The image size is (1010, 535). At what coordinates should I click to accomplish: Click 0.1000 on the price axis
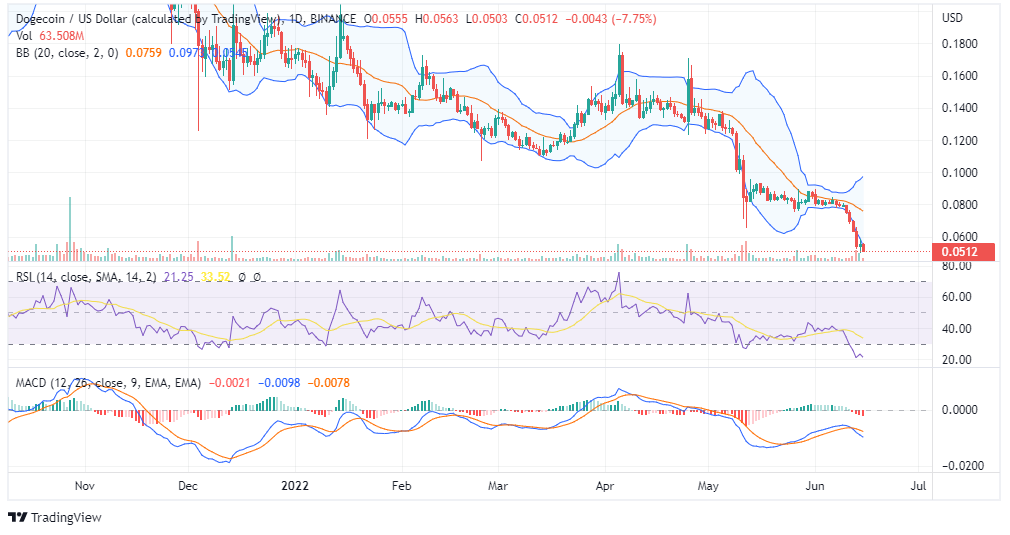960,173
